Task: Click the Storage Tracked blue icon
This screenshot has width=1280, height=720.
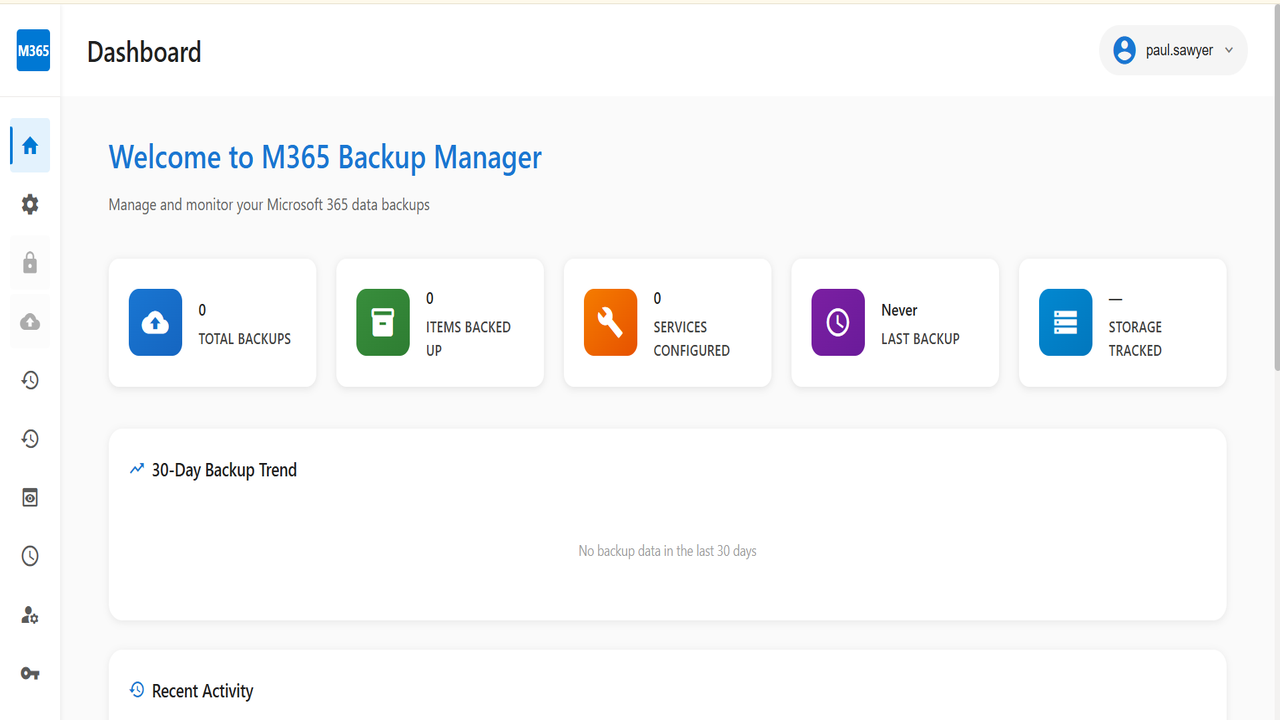Action: pos(1066,322)
